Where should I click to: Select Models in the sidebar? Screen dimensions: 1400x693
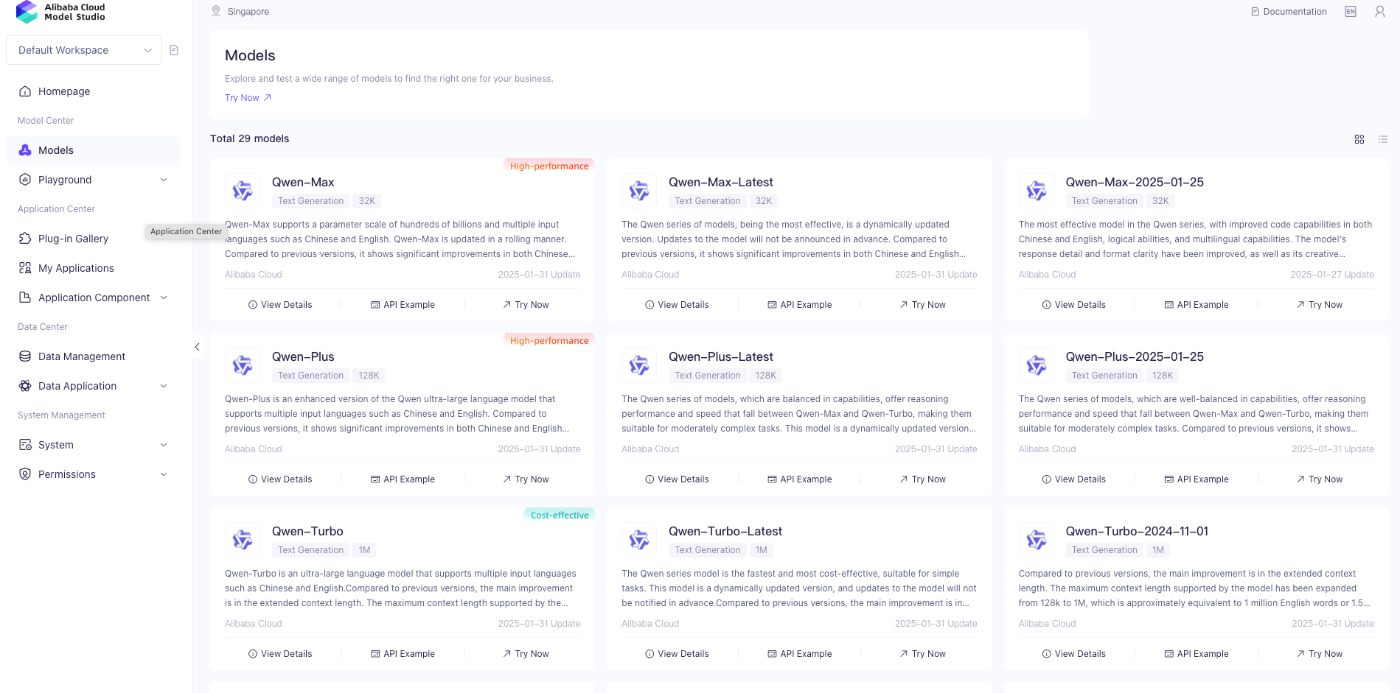pos(93,150)
